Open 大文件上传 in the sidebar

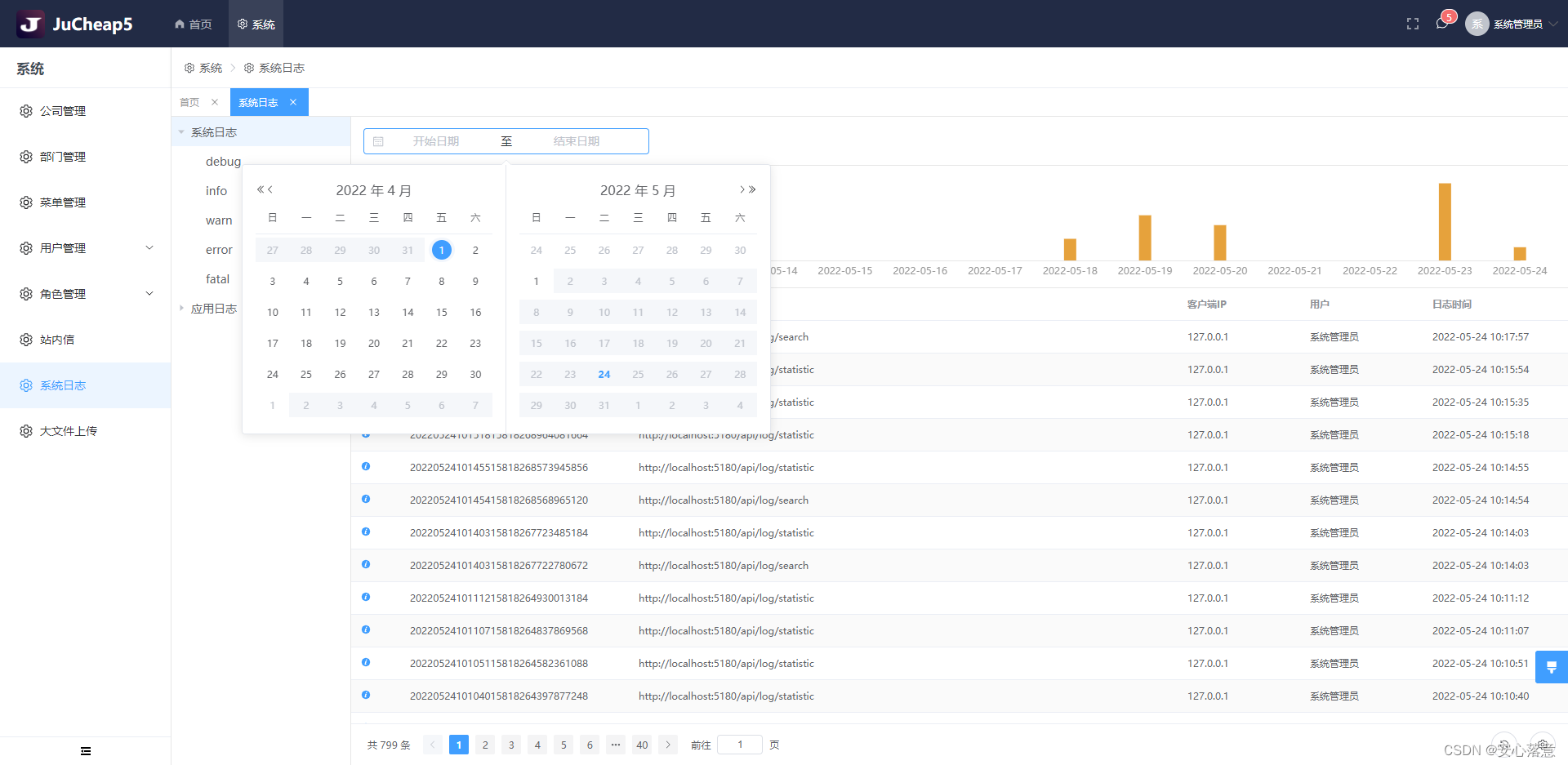[85, 431]
